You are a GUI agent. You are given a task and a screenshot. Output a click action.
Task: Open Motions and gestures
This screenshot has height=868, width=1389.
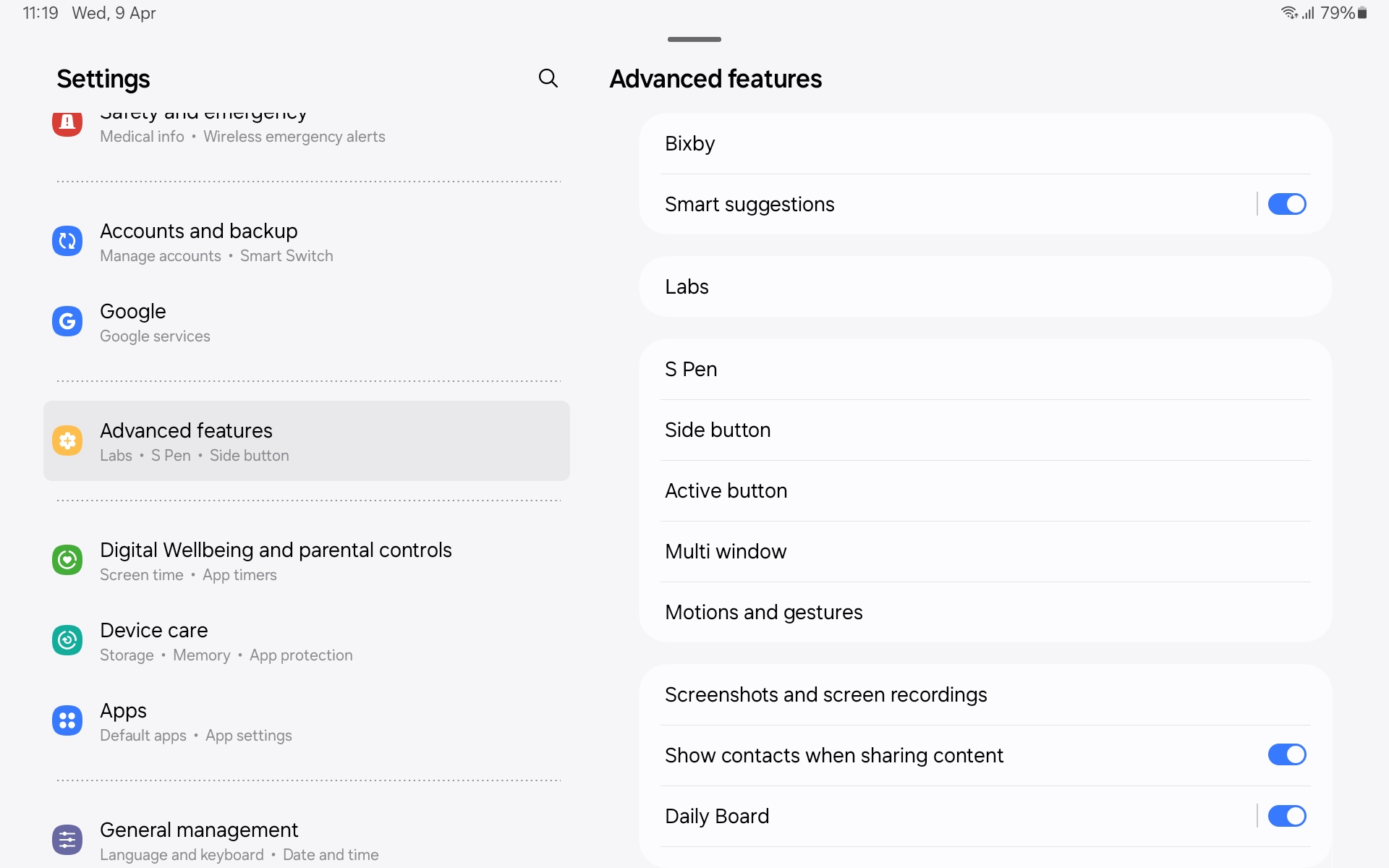coord(984,612)
